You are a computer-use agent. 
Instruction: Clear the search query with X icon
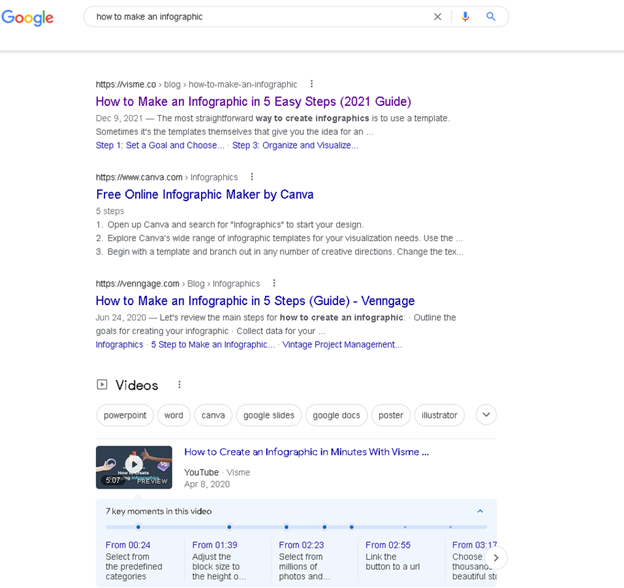pos(437,17)
